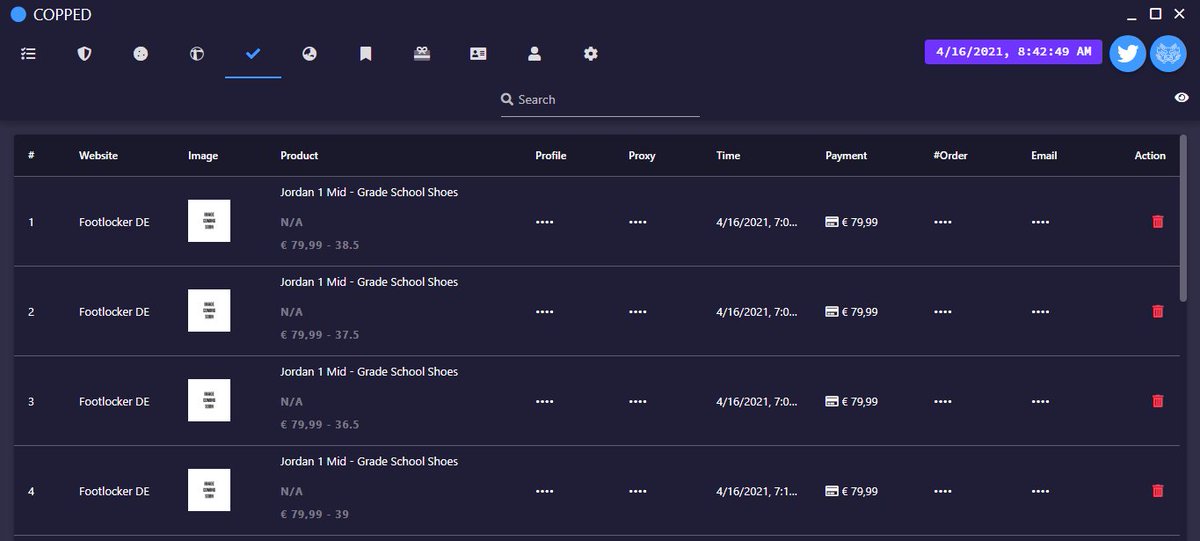The height and width of the screenshot is (541, 1200).
Task: Delete row 4 with trash icon
Action: click(x=1158, y=491)
